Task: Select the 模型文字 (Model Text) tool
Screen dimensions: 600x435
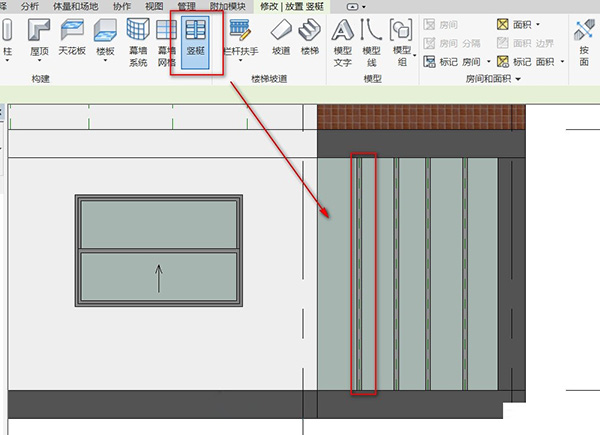Action: [x=342, y=42]
